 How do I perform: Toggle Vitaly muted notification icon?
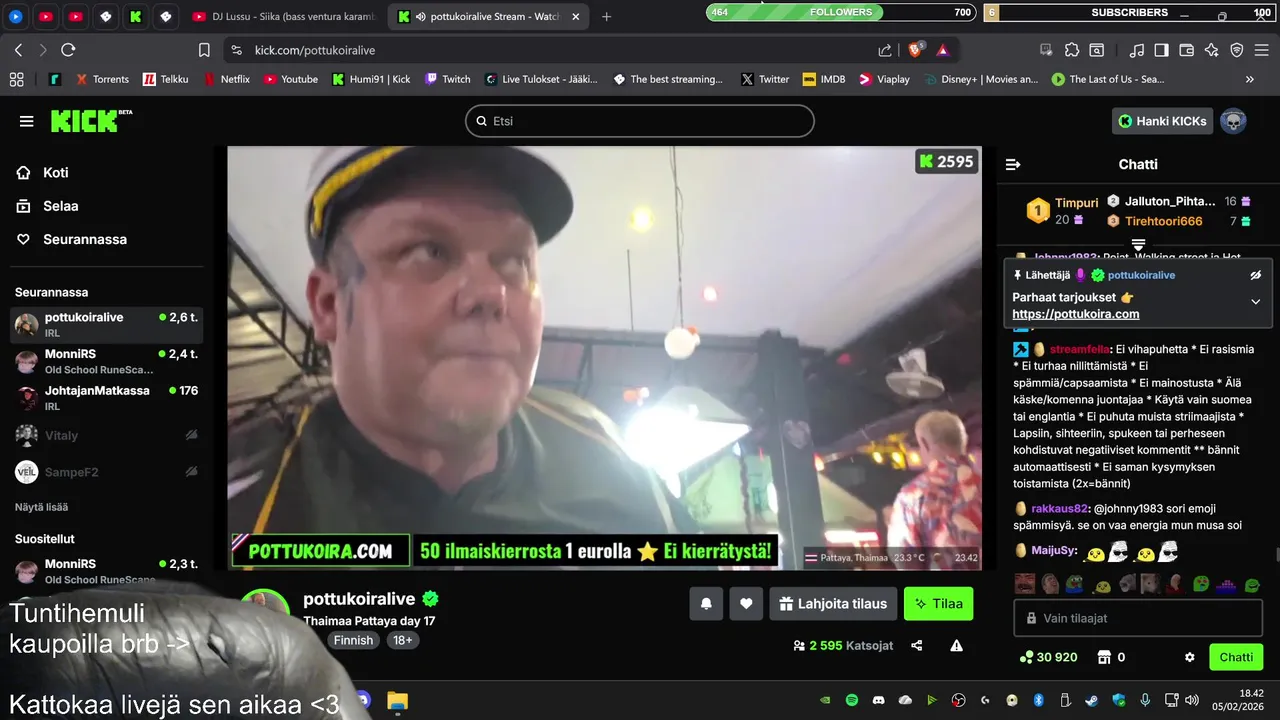(191, 435)
